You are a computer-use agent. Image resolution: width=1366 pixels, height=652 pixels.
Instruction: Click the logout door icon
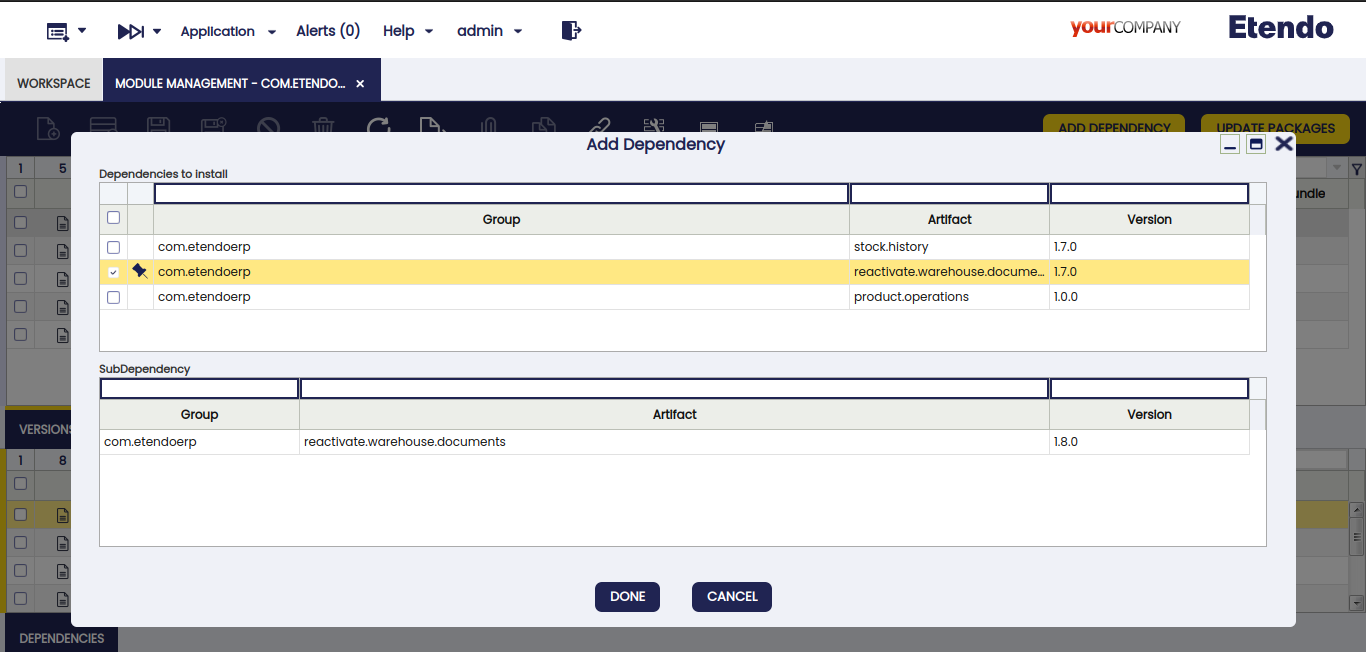571,31
